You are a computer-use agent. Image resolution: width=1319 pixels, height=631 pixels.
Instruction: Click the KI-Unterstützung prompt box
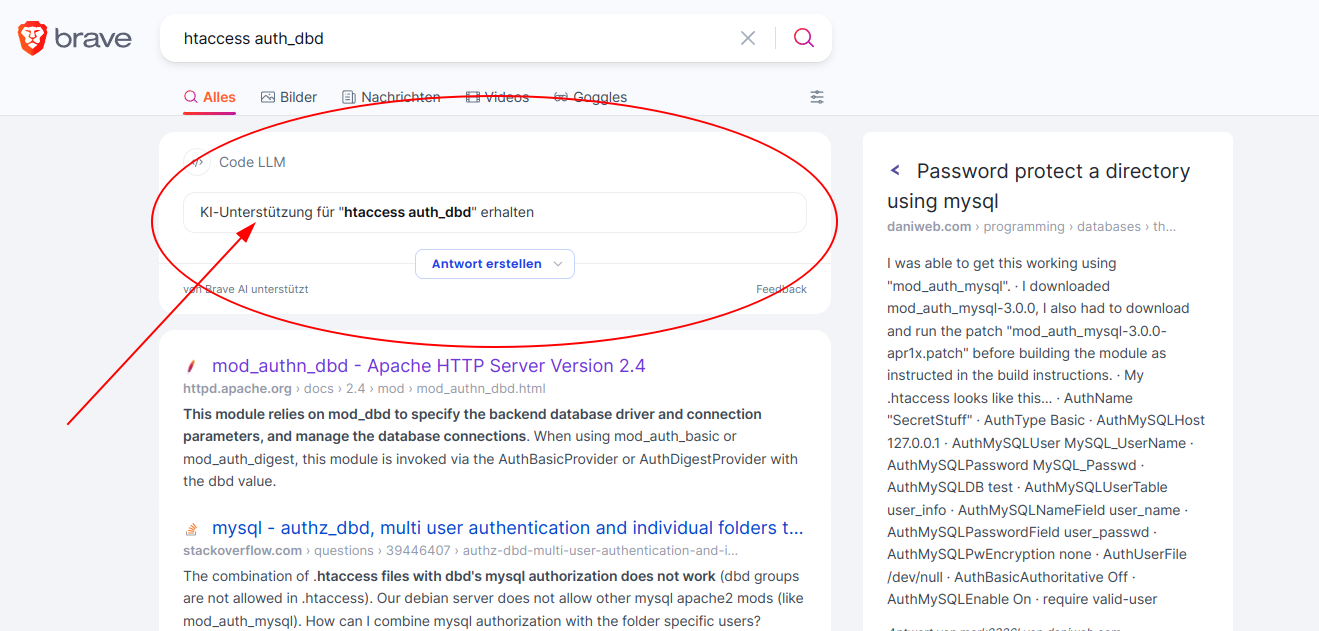click(495, 212)
